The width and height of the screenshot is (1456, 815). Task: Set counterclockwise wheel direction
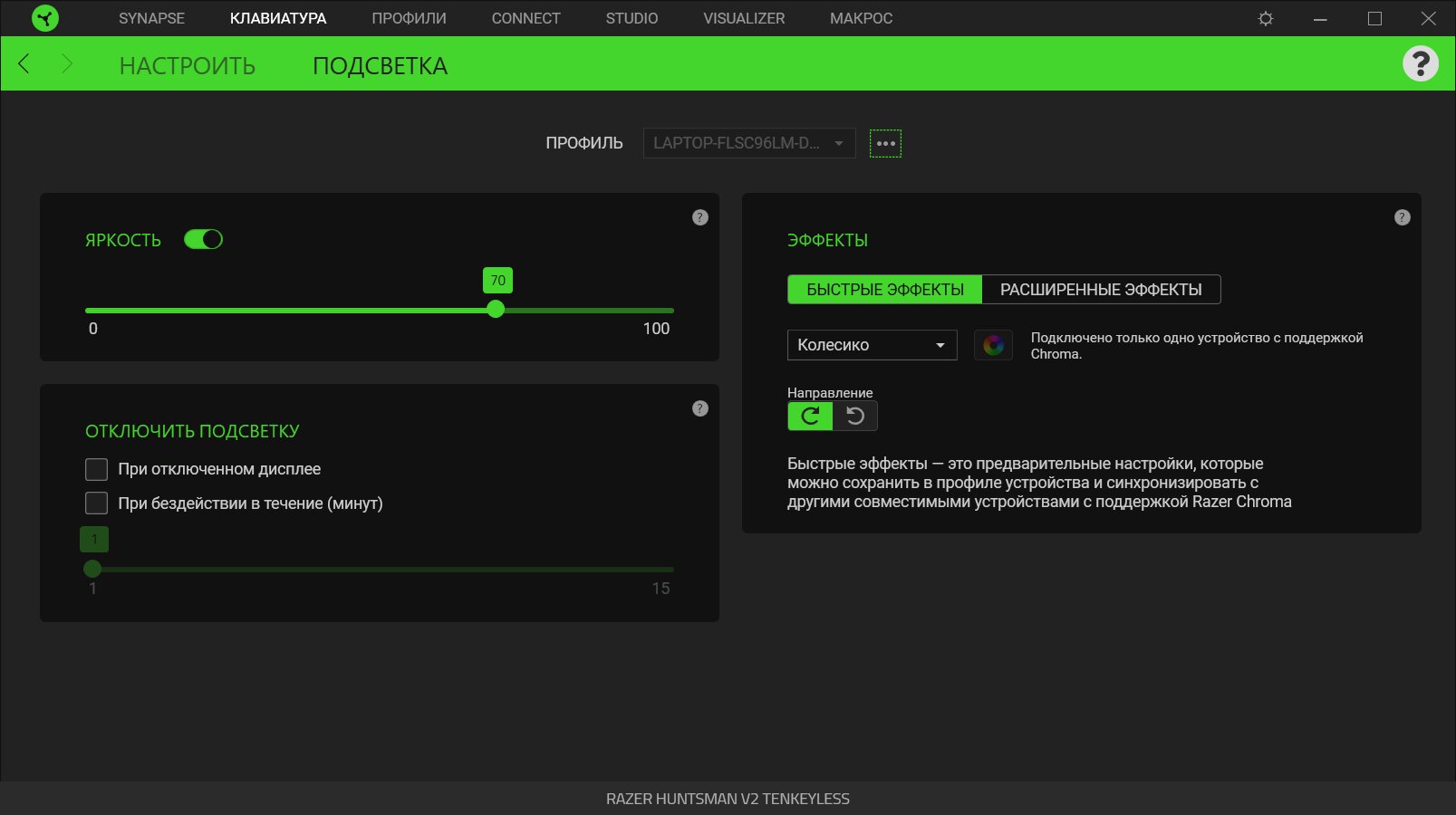[855, 416]
